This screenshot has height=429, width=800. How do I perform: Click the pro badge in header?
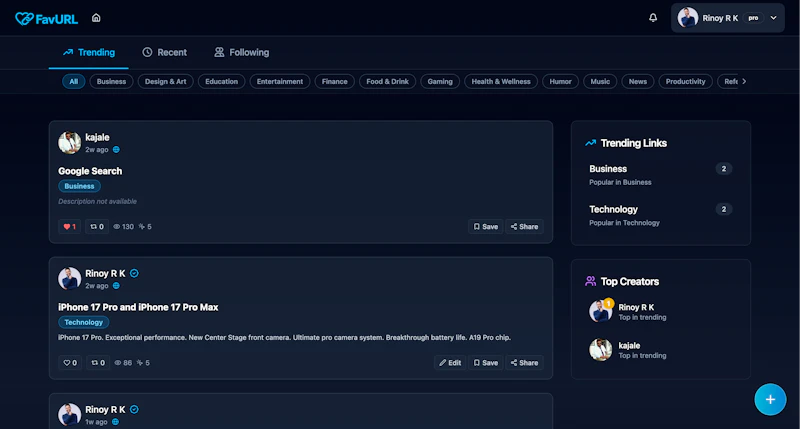pos(753,18)
